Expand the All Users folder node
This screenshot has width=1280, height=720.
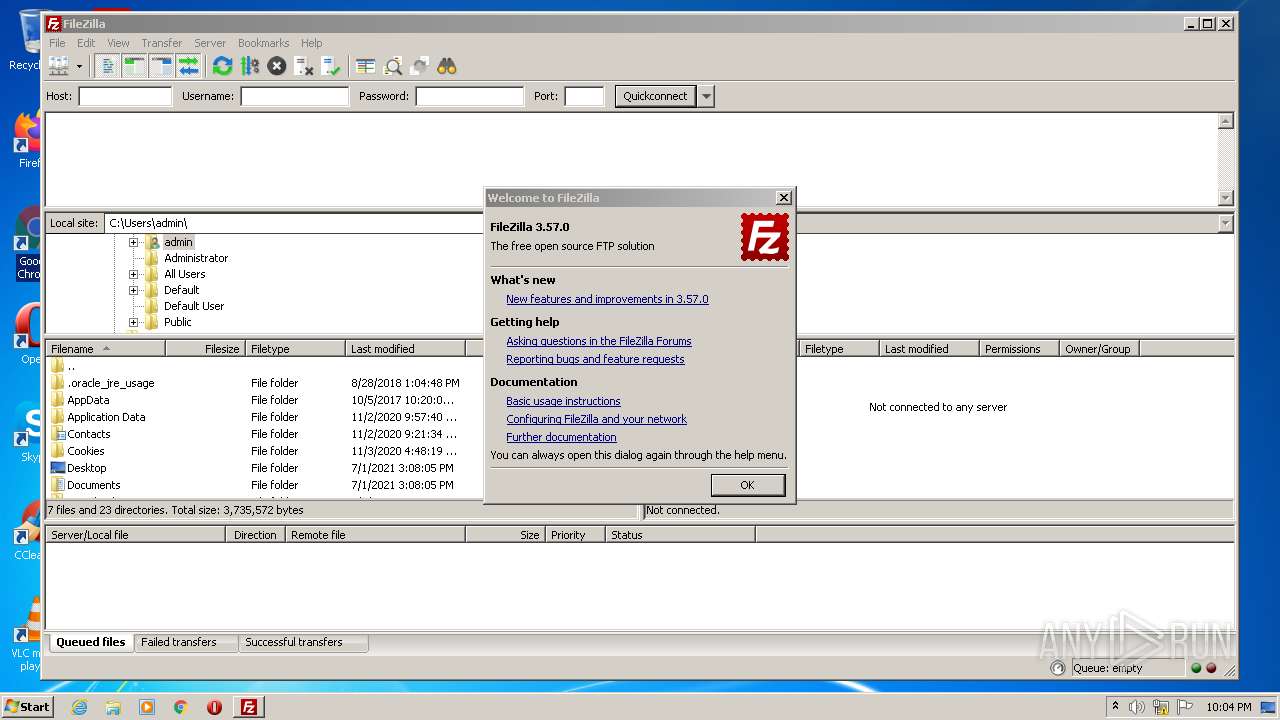(133, 274)
